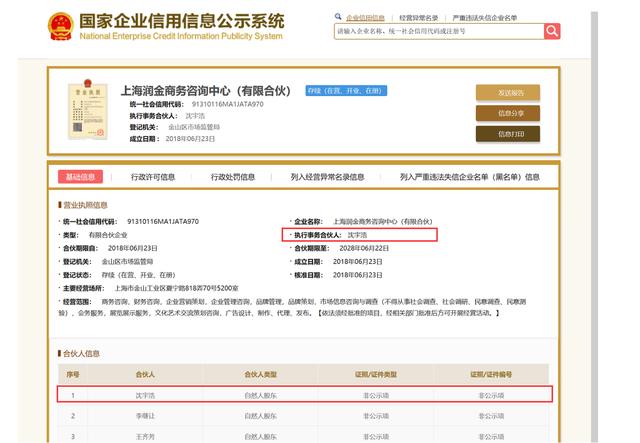Switch to the 行政处罚信息 tab

(233, 177)
